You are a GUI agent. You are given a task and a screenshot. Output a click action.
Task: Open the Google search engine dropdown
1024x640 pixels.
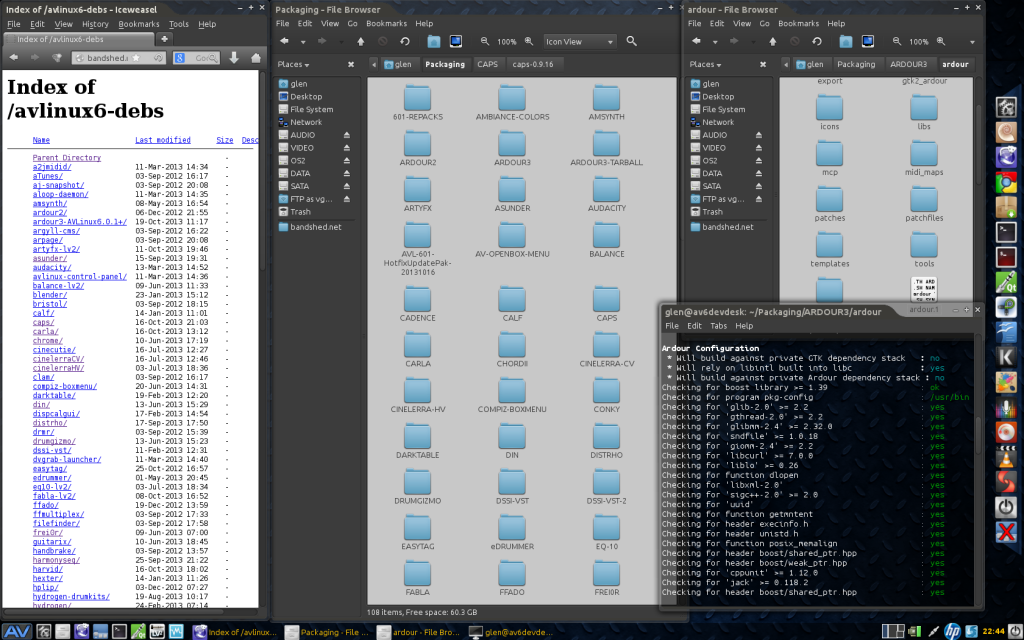click(x=180, y=58)
